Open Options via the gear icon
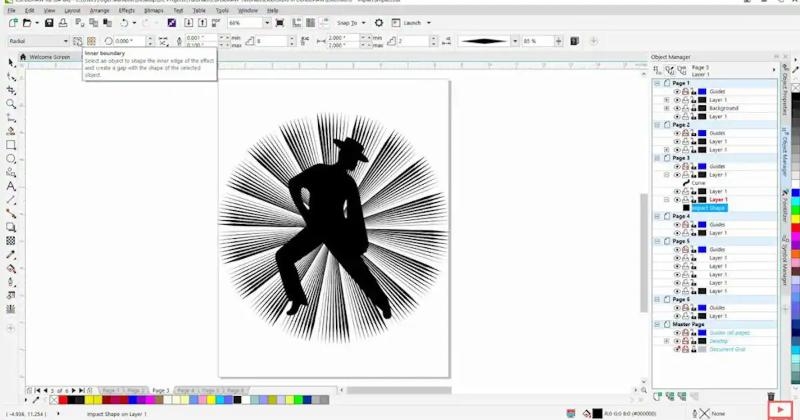Viewport: 800px width, 420px height. 379,23
